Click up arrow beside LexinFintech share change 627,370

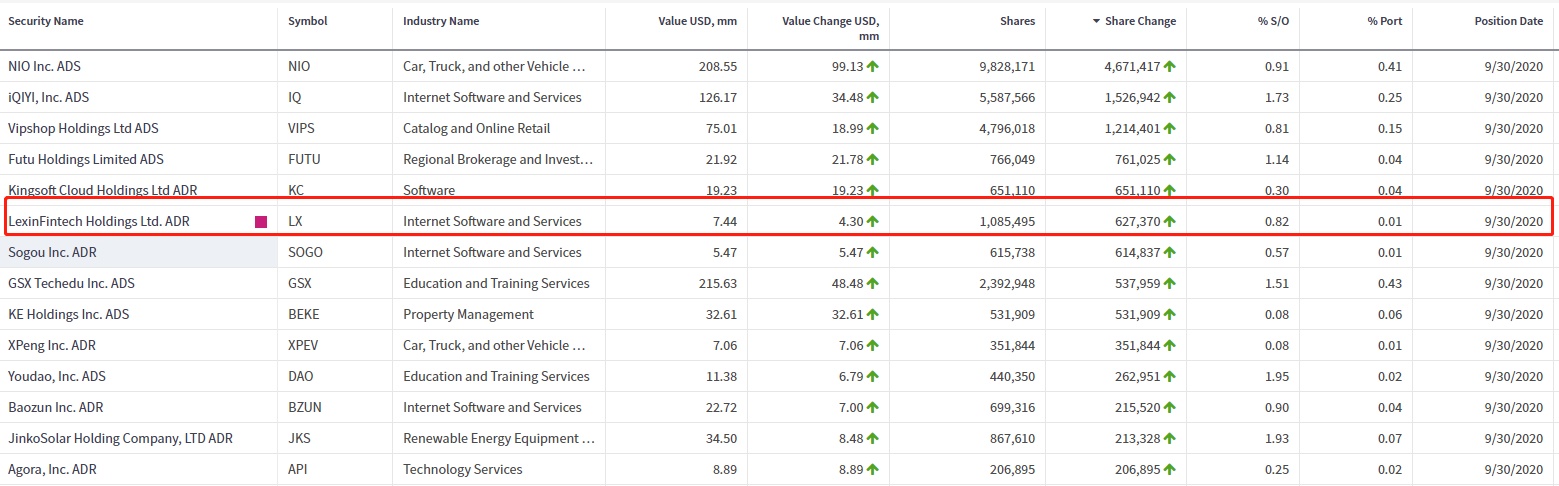click(x=1169, y=222)
